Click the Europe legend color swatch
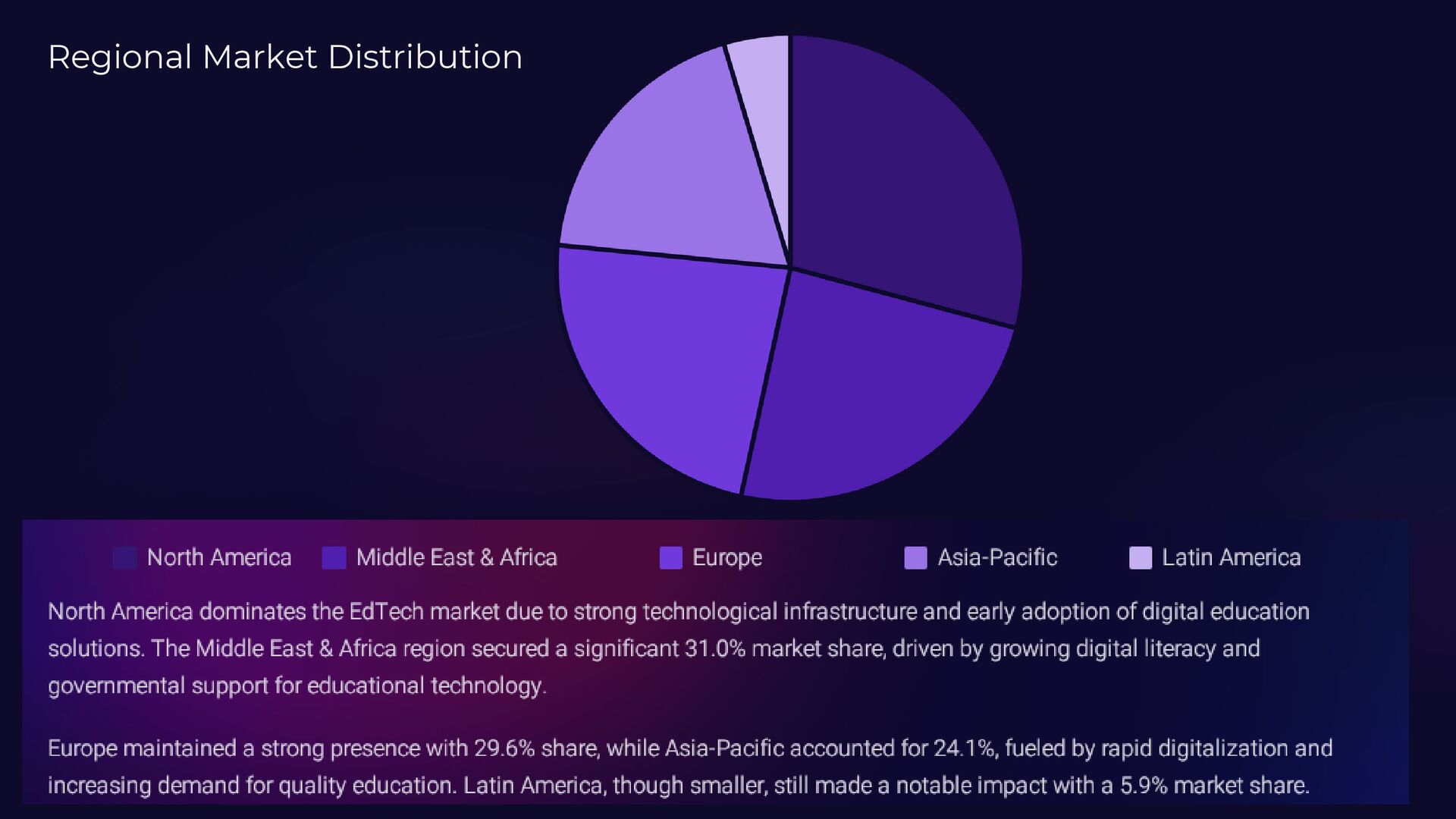This screenshot has width=1456, height=819. pyautogui.click(x=670, y=557)
